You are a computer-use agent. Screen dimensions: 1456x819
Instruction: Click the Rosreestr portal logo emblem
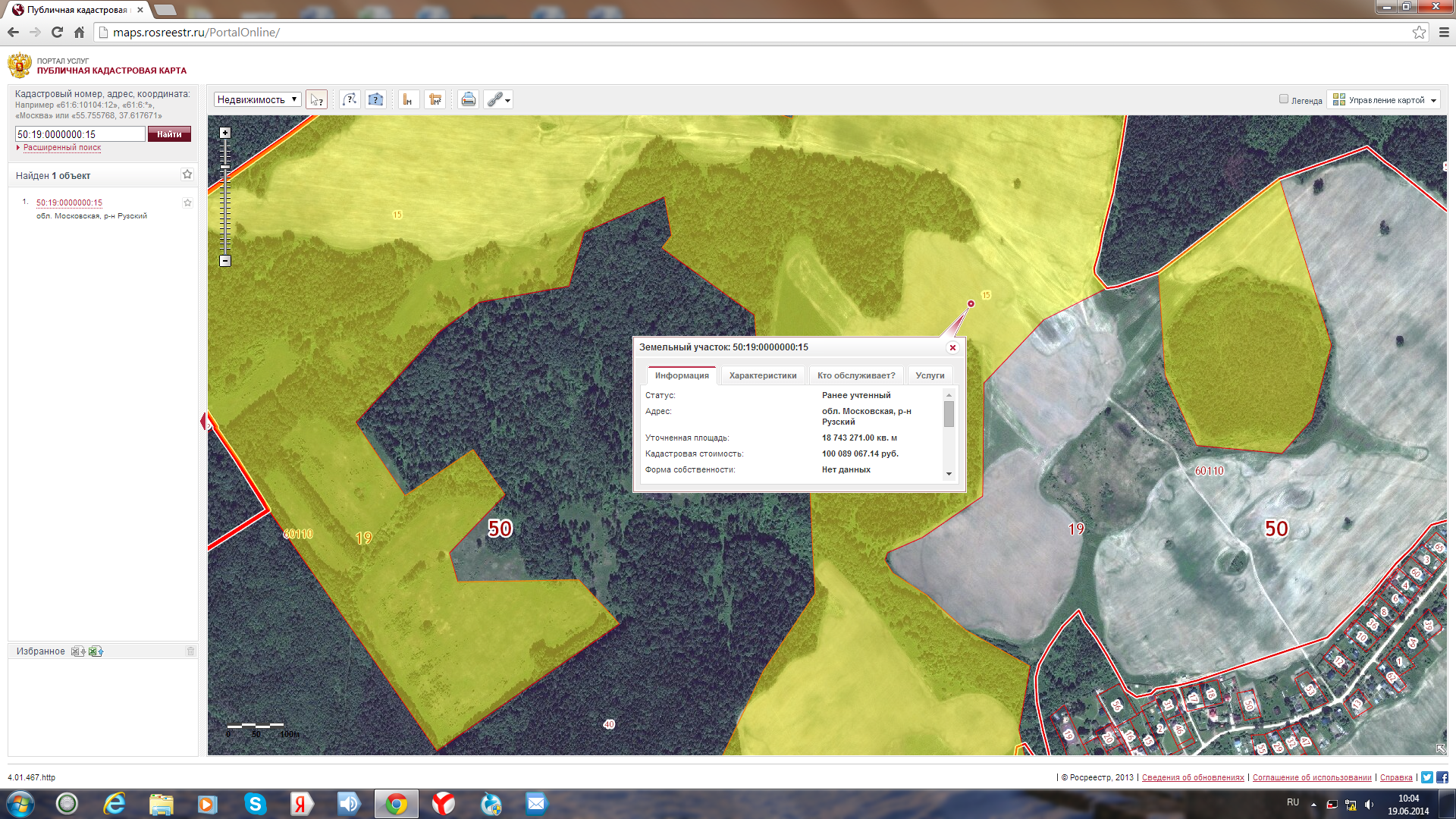click(20, 65)
